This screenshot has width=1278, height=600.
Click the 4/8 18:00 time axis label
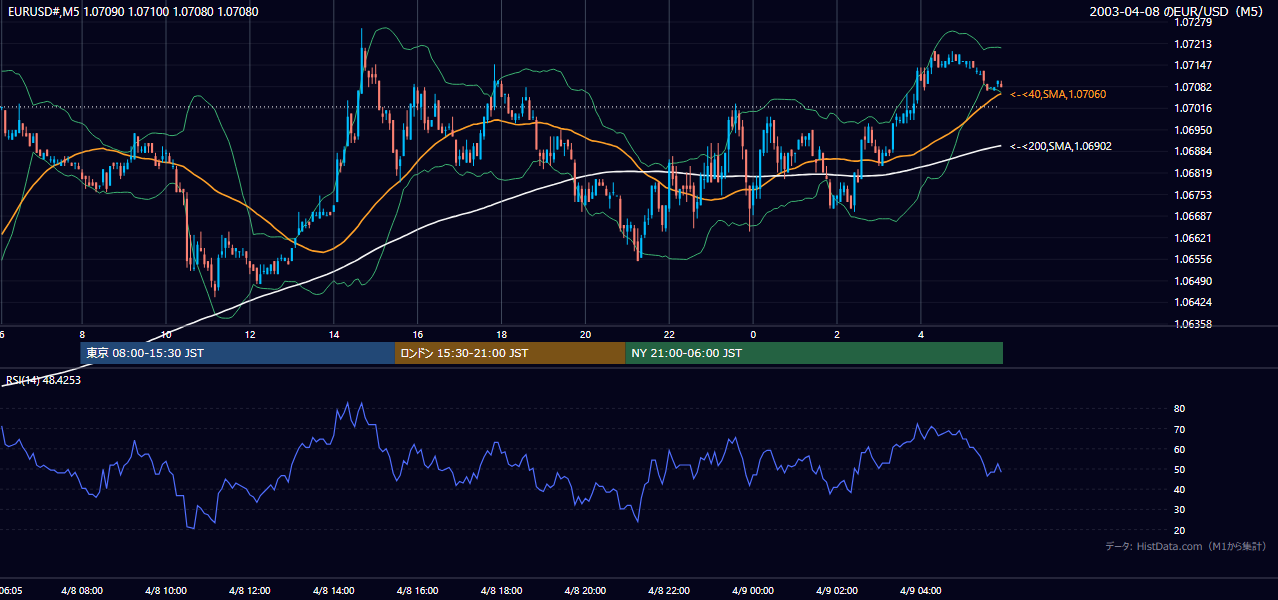501,591
